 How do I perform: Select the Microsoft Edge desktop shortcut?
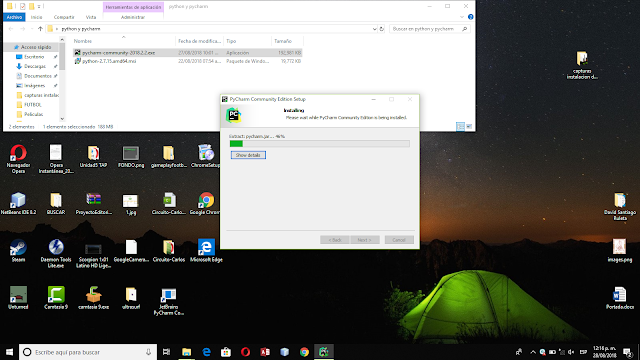(x=206, y=251)
